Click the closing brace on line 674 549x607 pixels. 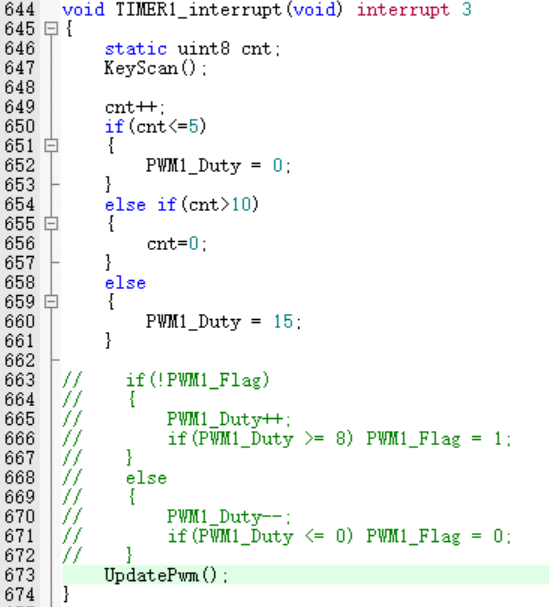[x=66, y=594]
